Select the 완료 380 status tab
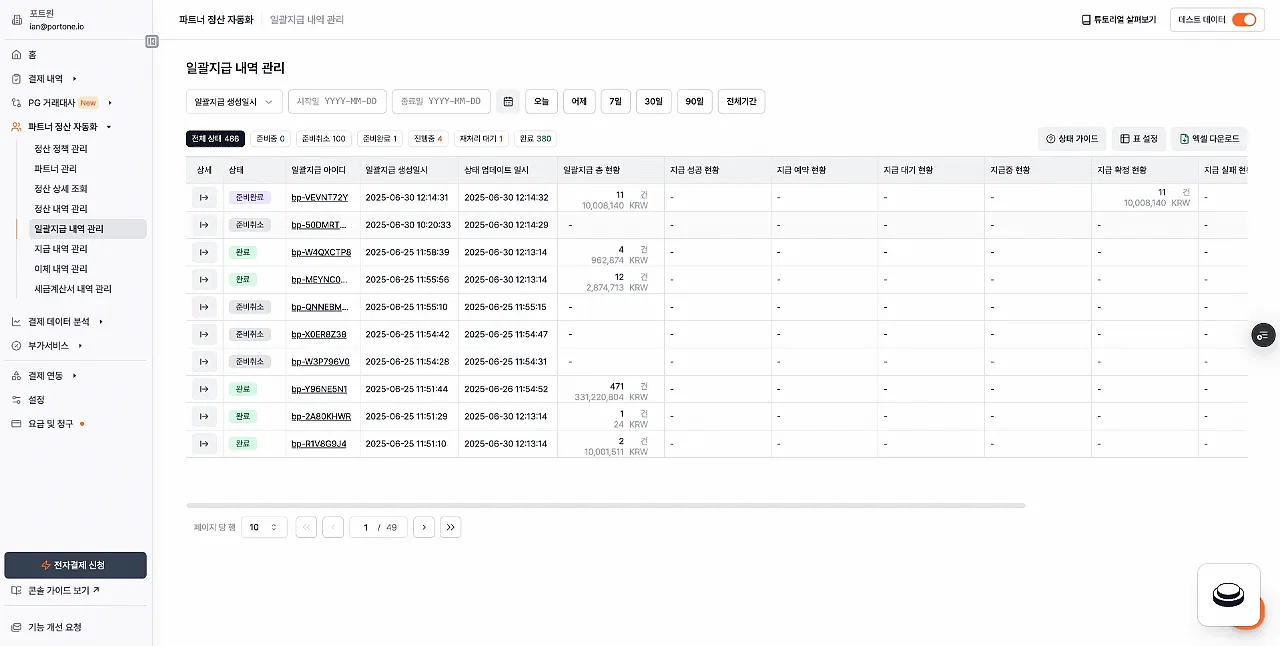 click(535, 139)
